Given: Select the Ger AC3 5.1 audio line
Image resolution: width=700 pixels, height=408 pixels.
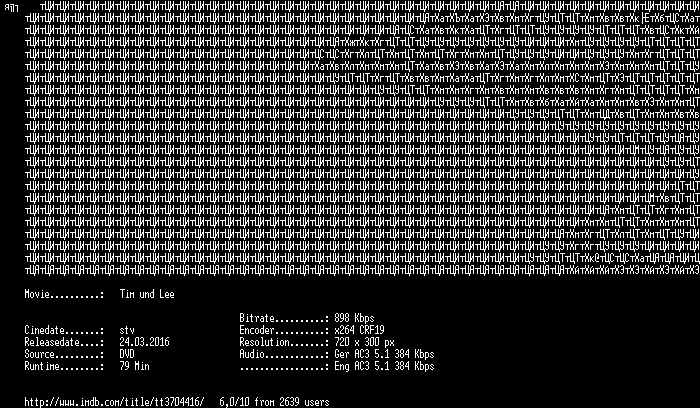Looking at the screenshot, I should click(x=384, y=354).
